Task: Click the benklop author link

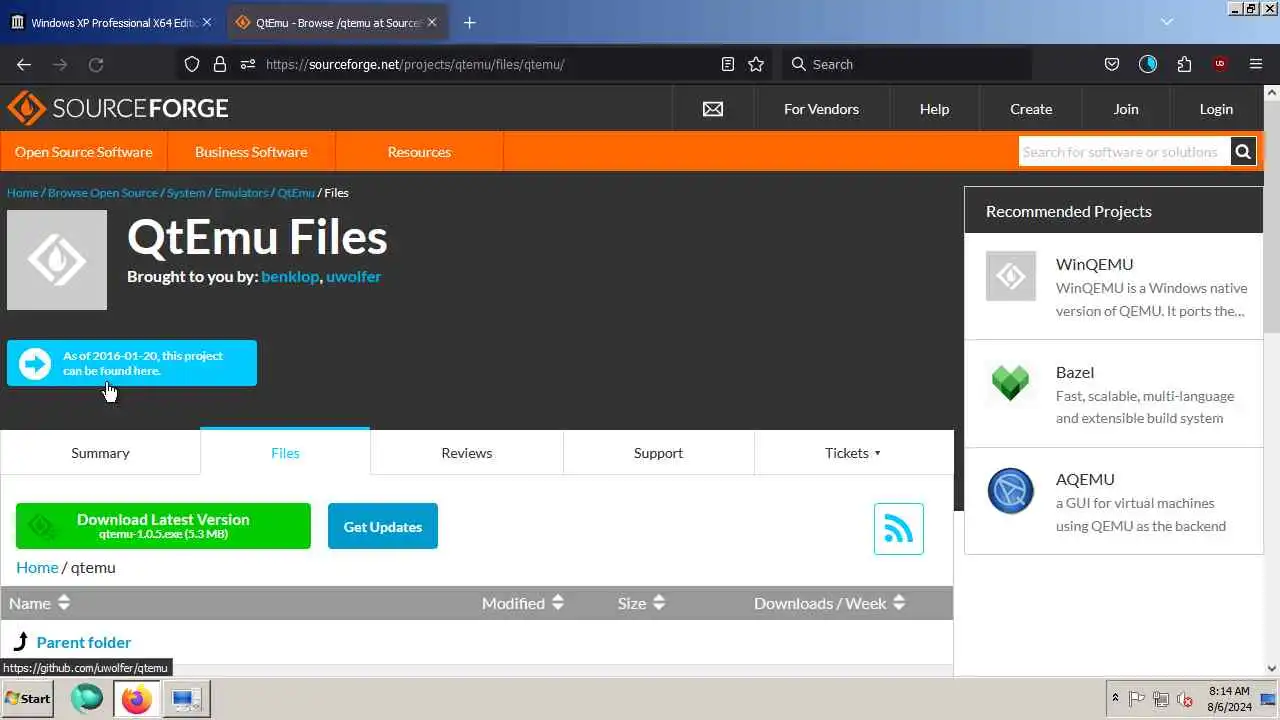Action: click(x=290, y=276)
